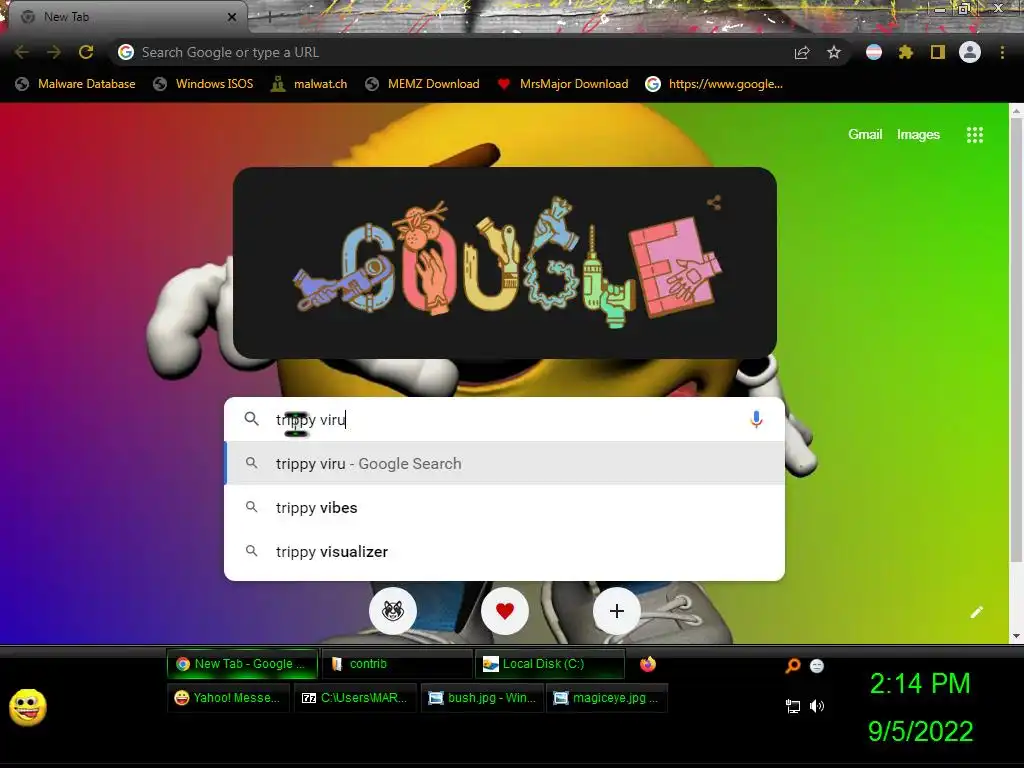Share this page via the share icon

(802, 52)
